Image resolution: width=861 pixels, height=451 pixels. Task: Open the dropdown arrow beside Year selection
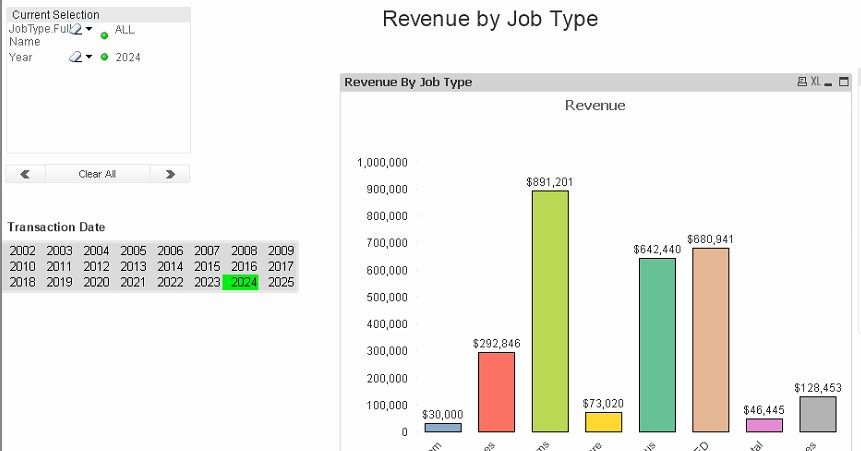[89, 56]
